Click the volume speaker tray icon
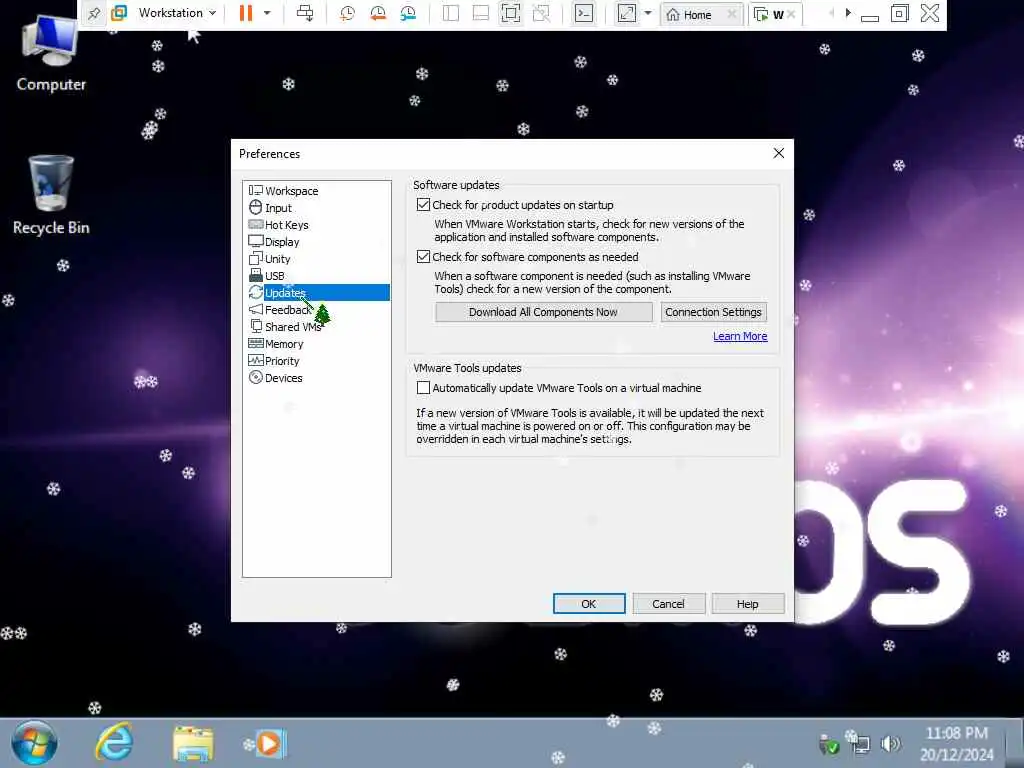1024x768 pixels. click(x=889, y=743)
